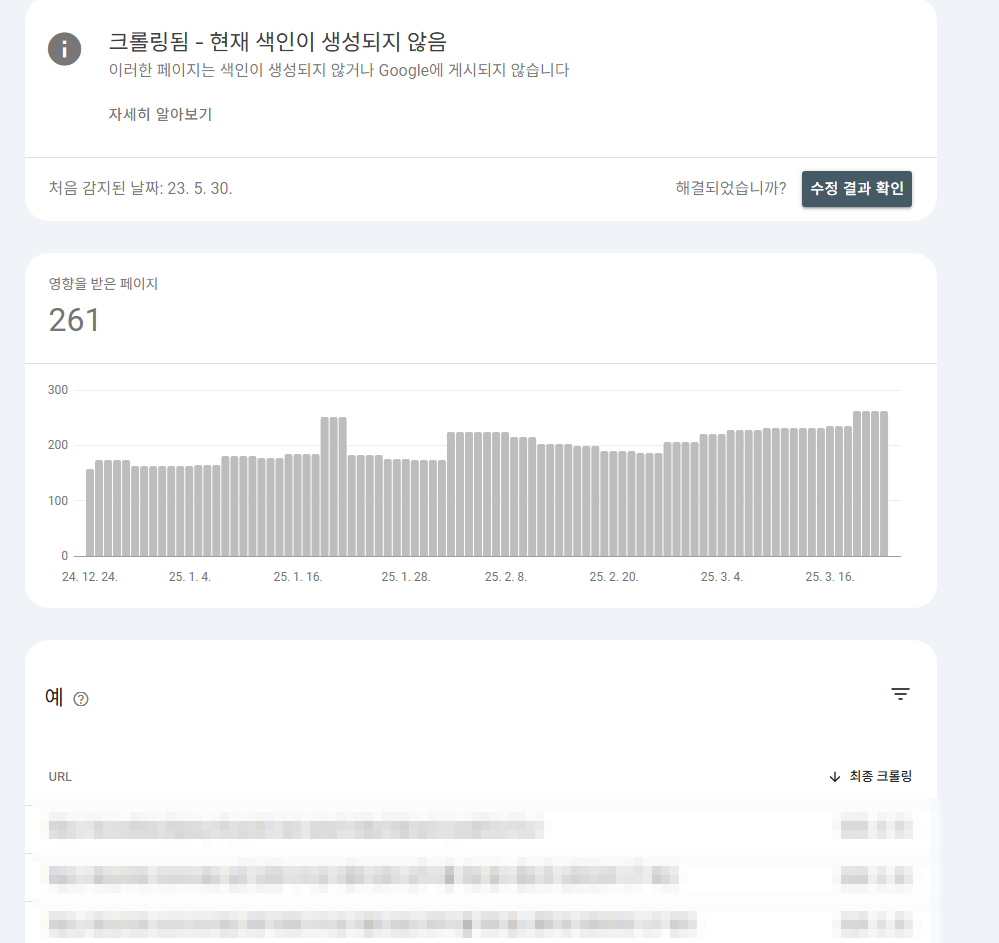Screen dimensions: 999x943
Task: Click the info icon beside the issue title
Action: coord(64,48)
